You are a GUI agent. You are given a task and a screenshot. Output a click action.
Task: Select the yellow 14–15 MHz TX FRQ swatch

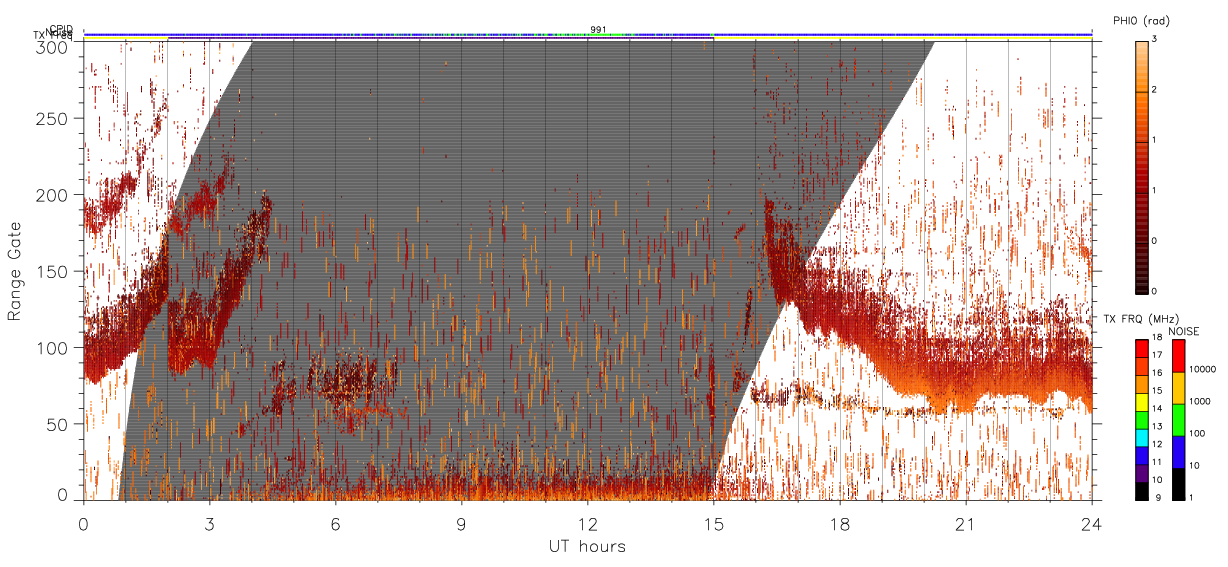(x=1141, y=402)
